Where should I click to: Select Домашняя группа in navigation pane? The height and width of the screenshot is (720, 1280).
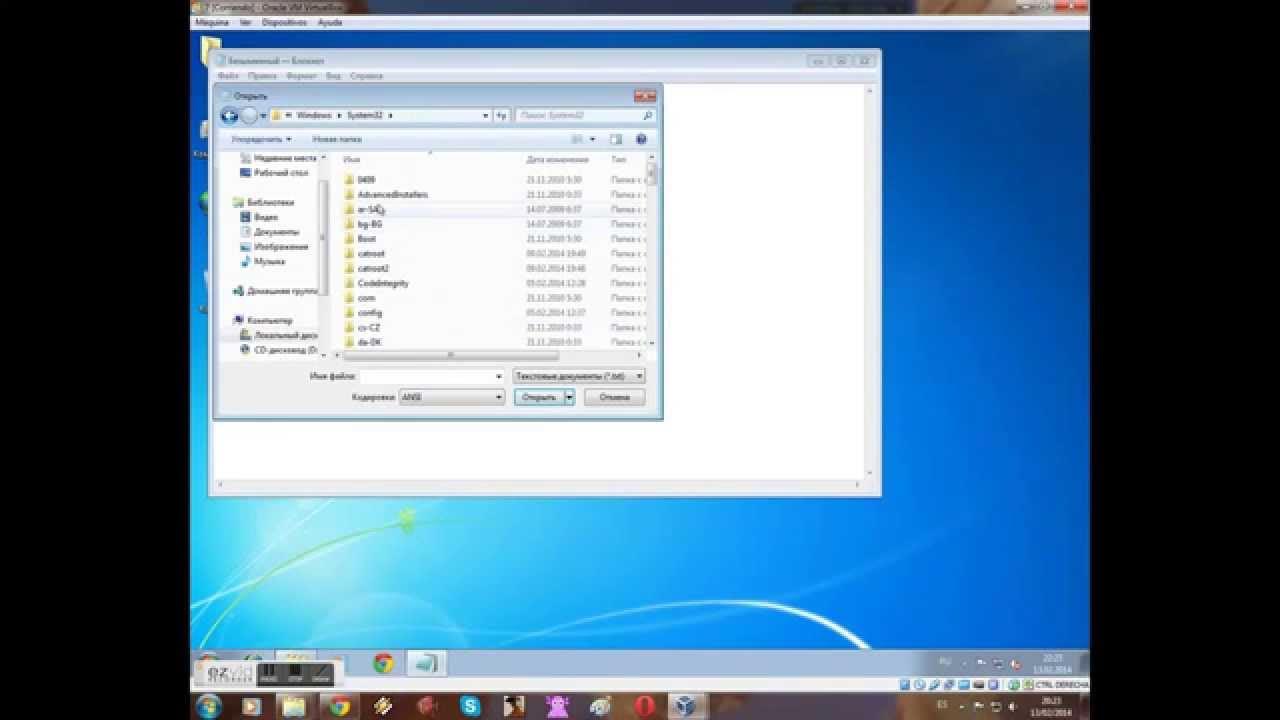tap(275, 291)
